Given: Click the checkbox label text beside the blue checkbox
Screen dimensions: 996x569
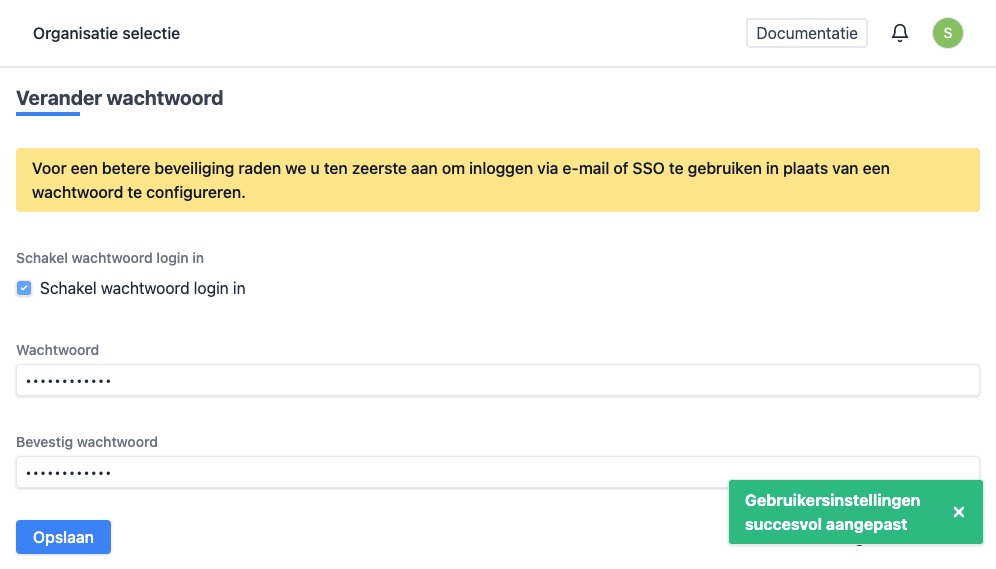Looking at the screenshot, I should (x=143, y=288).
